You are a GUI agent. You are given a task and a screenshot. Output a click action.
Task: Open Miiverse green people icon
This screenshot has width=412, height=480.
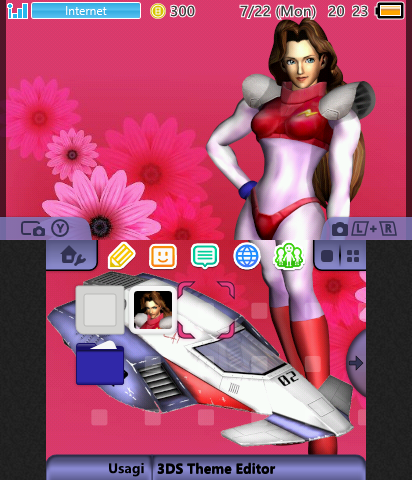point(288,256)
